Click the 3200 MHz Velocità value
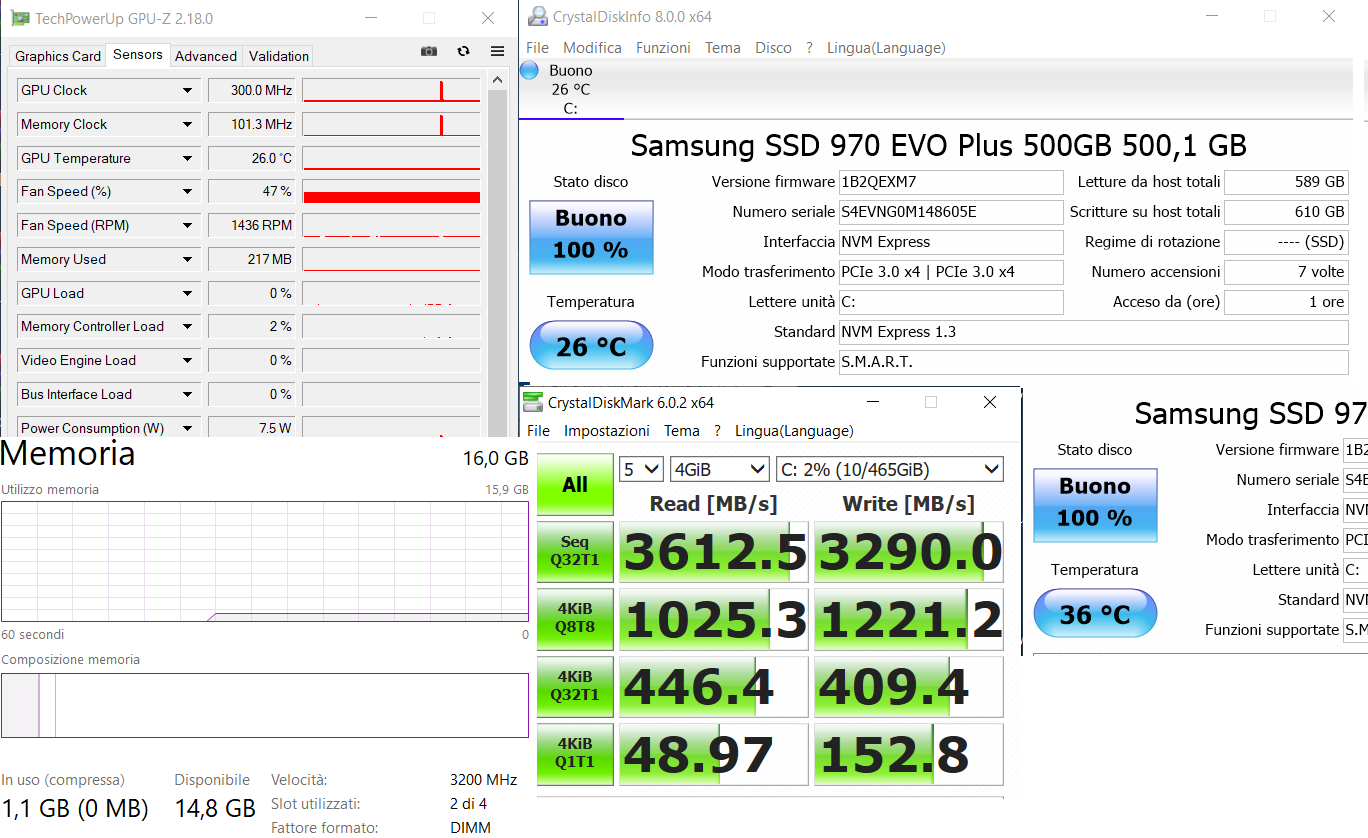Viewport: 1368px width, 838px height. click(x=483, y=780)
